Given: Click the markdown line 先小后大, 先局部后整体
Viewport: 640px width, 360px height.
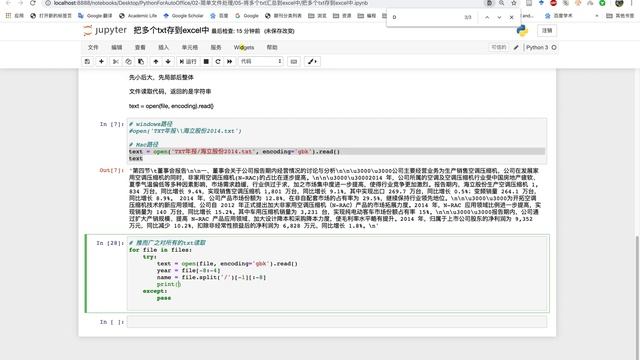Looking at the screenshot, I should (161, 77).
